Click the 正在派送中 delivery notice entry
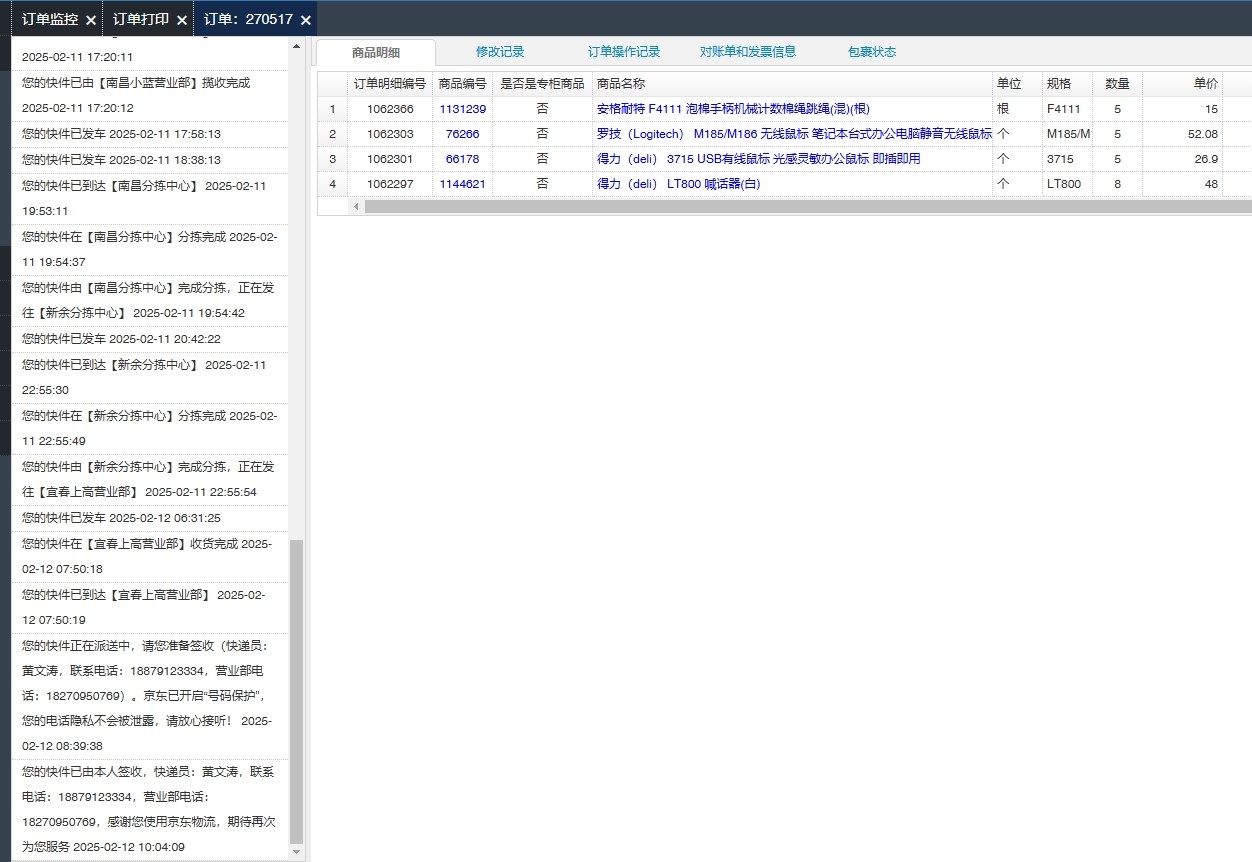This screenshot has width=1252, height=862. coord(150,696)
